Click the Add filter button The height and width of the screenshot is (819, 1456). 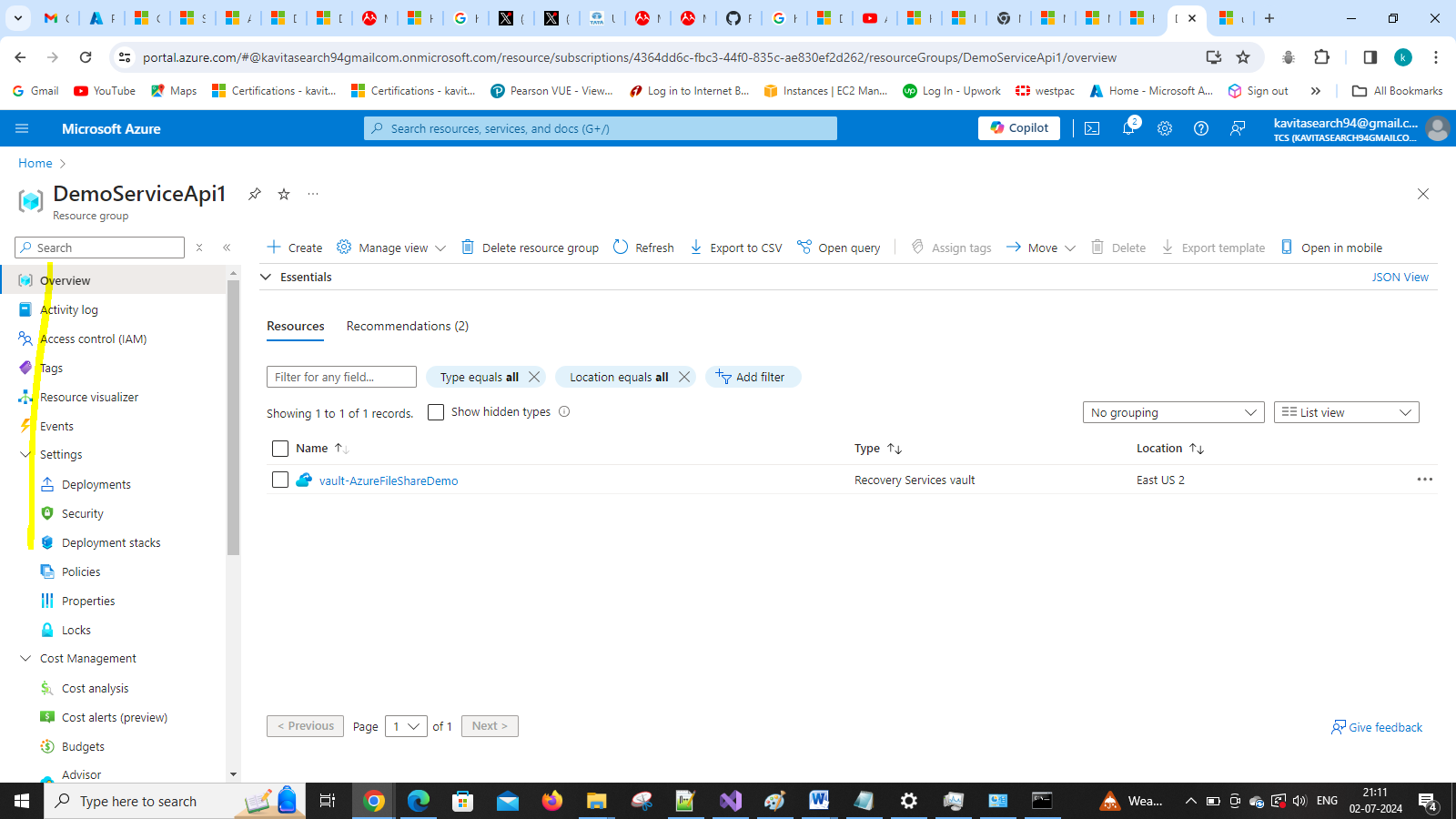coord(753,377)
